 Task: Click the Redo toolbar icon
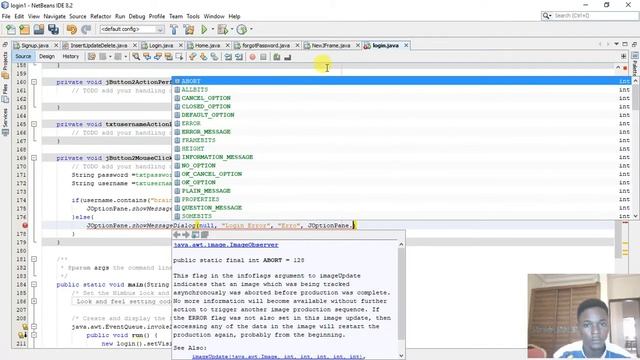(x=86, y=29)
